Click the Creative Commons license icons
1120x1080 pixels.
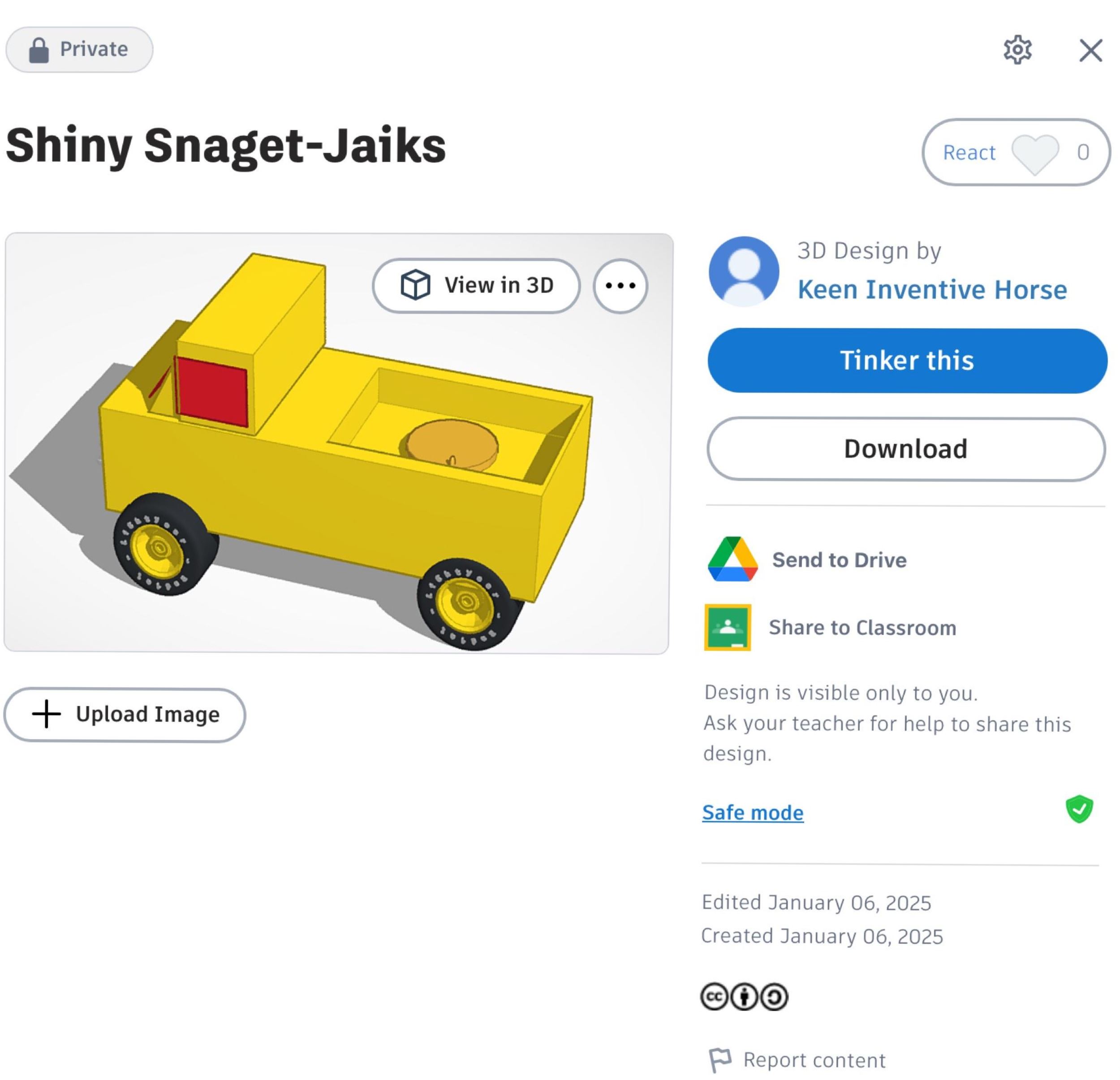(x=744, y=997)
